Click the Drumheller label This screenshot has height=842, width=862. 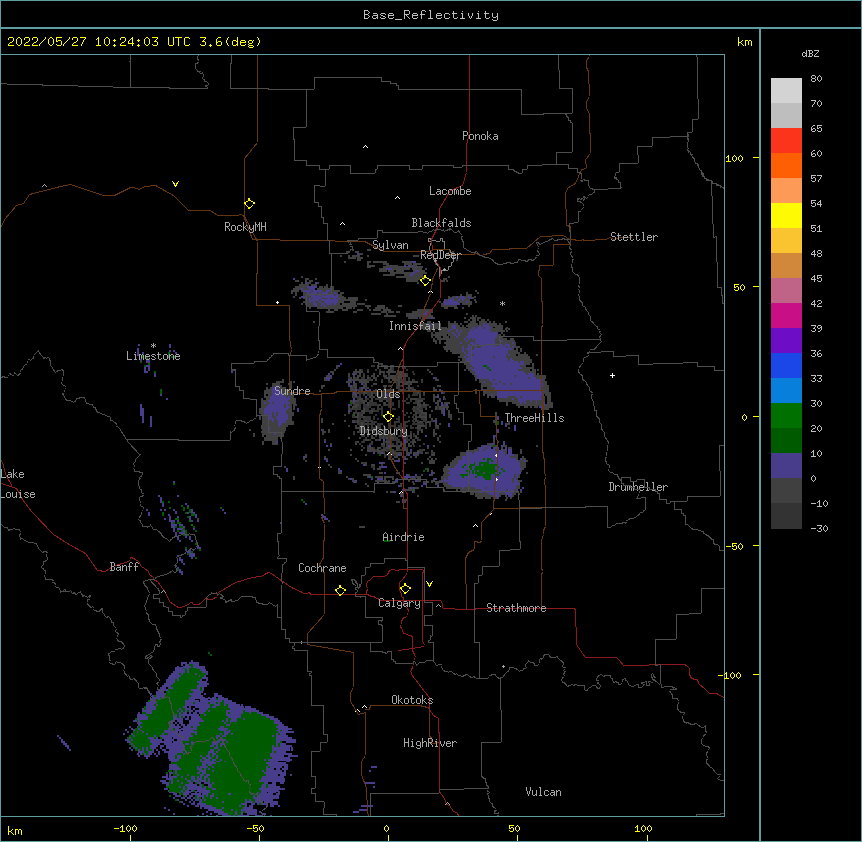(x=638, y=487)
